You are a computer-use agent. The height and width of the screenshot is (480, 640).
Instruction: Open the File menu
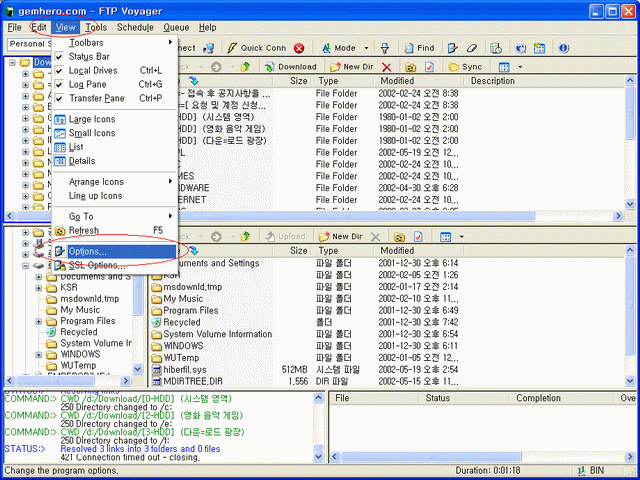14,27
